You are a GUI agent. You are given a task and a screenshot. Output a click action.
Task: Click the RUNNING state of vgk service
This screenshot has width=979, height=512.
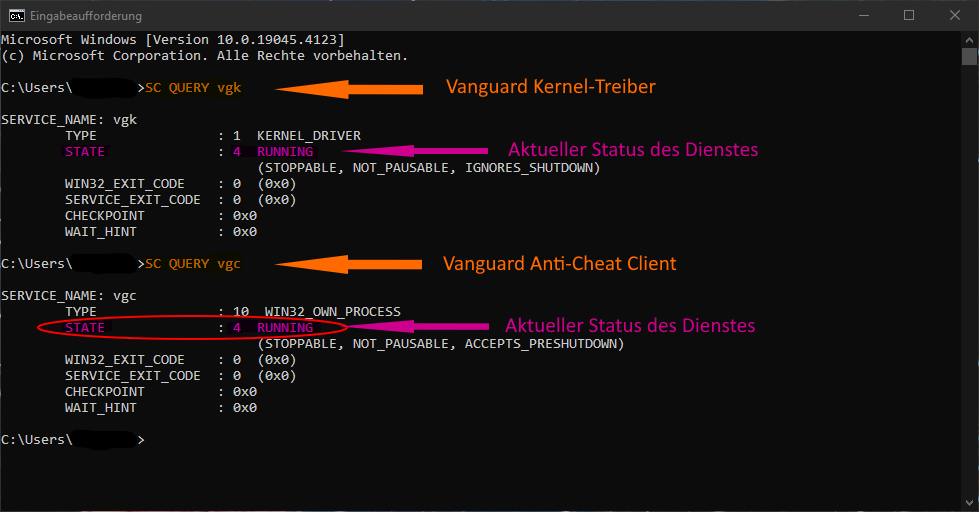click(285, 152)
